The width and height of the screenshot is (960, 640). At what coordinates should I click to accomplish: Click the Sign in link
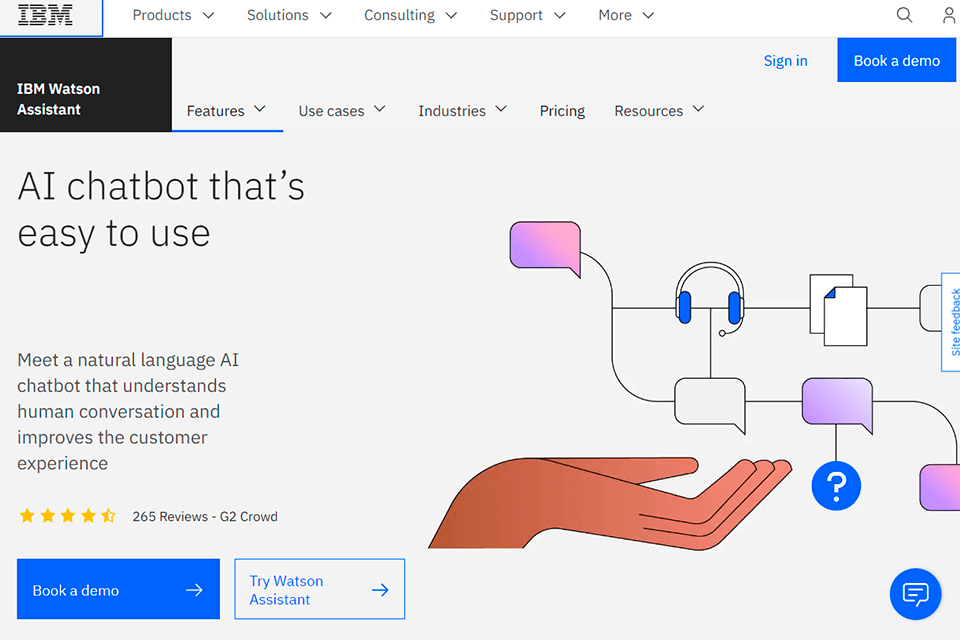tap(786, 61)
